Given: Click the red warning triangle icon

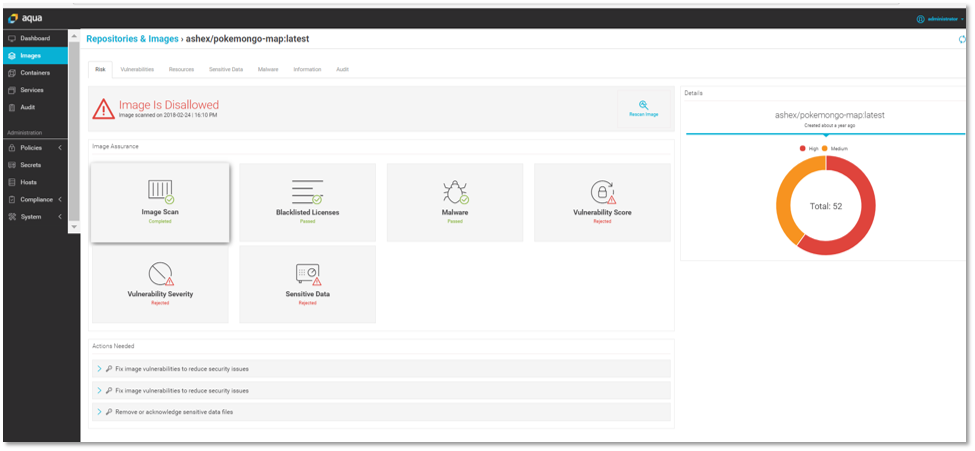Looking at the screenshot, I should pyautogui.click(x=103, y=109).
